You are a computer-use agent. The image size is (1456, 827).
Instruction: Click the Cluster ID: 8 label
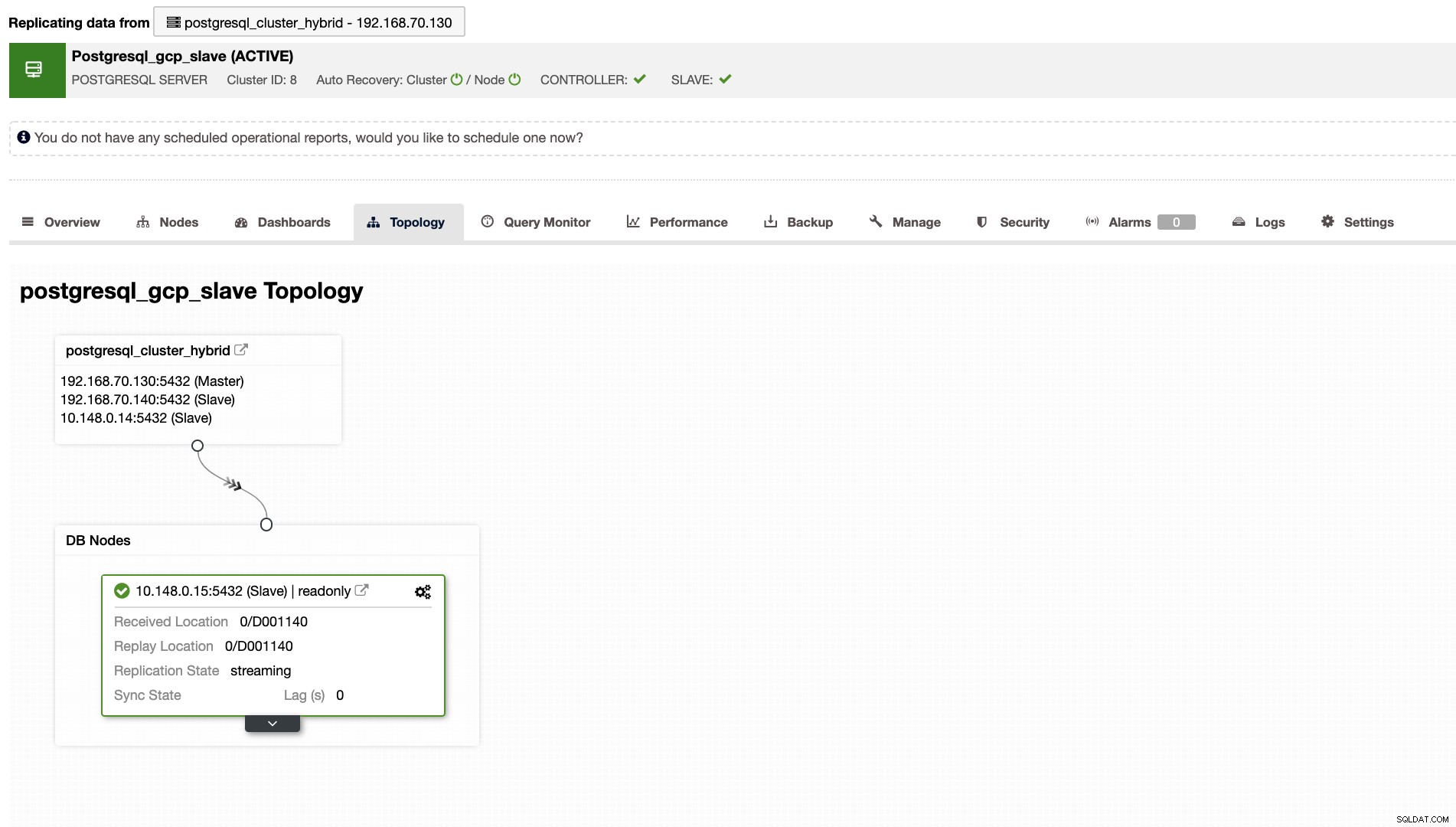[x=262, y=80]
